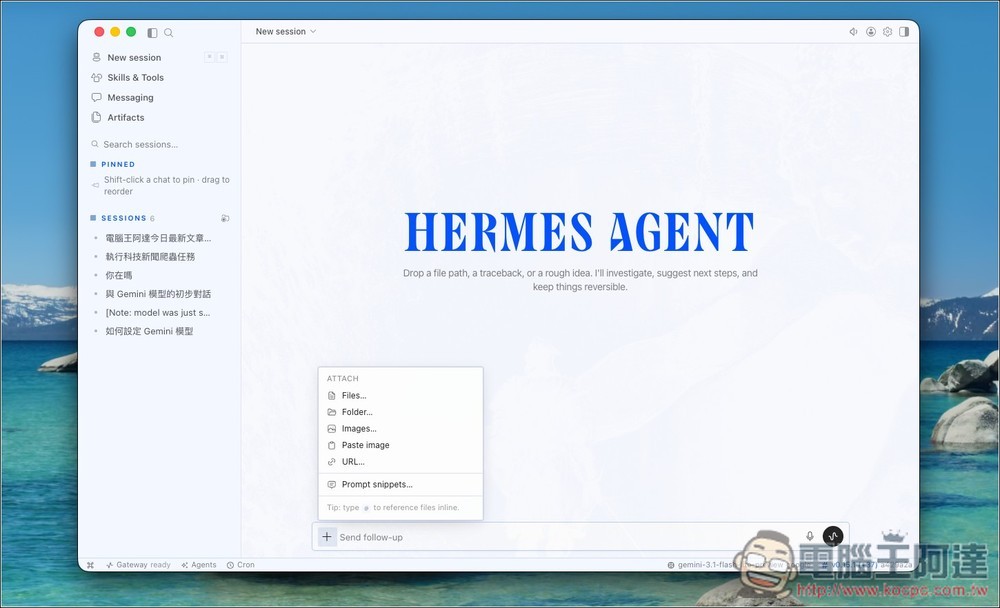Open the user account icon
Viewport: 1000px width, 608px height.
871,32
